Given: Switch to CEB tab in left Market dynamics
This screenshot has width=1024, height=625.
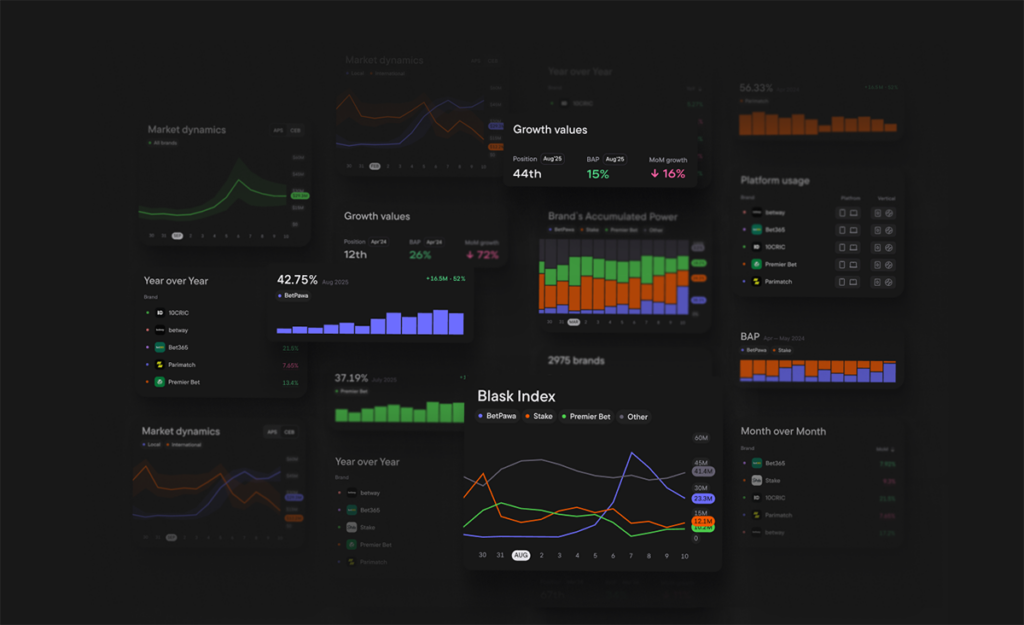Looking at the screenshot, I should pyautogui.click(x=295, y=131).
